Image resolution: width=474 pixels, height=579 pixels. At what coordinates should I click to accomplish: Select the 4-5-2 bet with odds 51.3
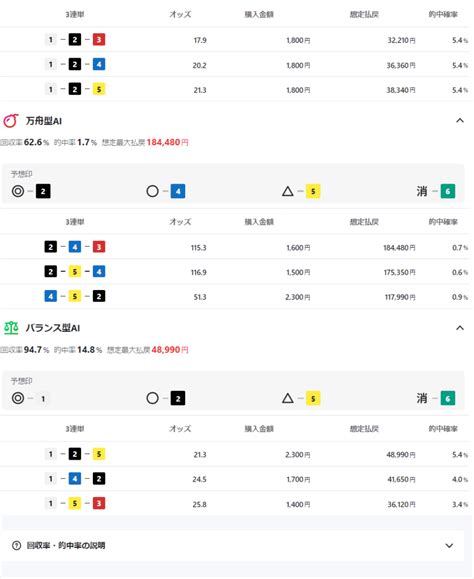click(236, 297)
